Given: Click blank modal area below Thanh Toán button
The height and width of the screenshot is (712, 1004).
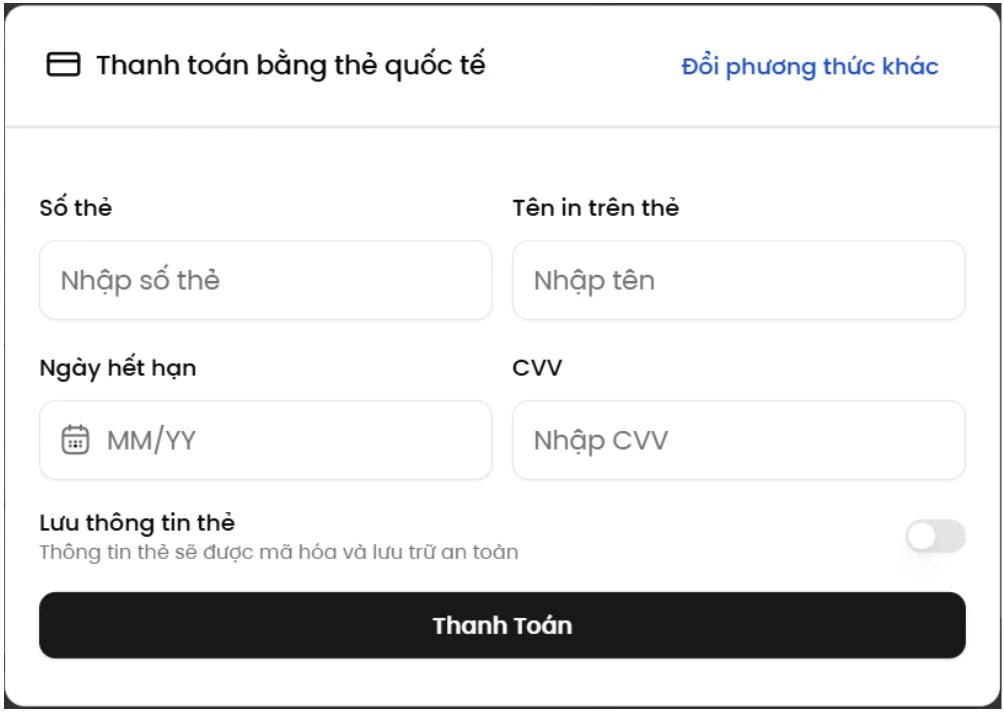Looking at the screenshot, I should click(502, 681).
